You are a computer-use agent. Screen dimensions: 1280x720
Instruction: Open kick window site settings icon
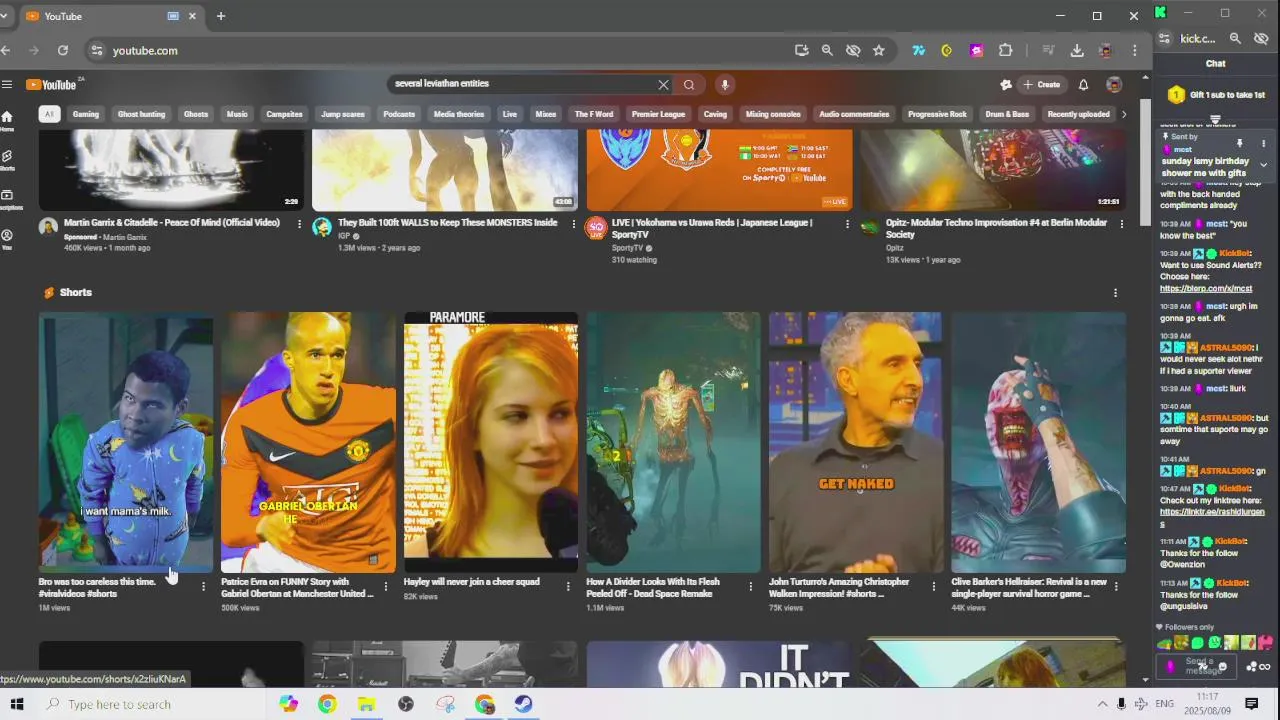click(x=1164, y=39)
